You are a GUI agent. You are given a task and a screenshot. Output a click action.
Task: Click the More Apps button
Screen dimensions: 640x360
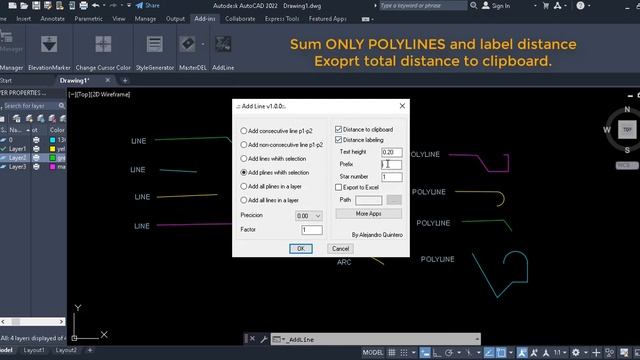pos(369,213)
